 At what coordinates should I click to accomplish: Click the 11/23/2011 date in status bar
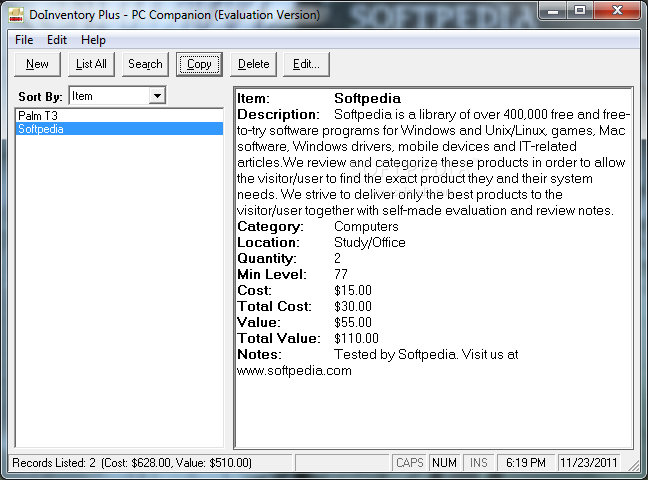click(x=588, y=463)
